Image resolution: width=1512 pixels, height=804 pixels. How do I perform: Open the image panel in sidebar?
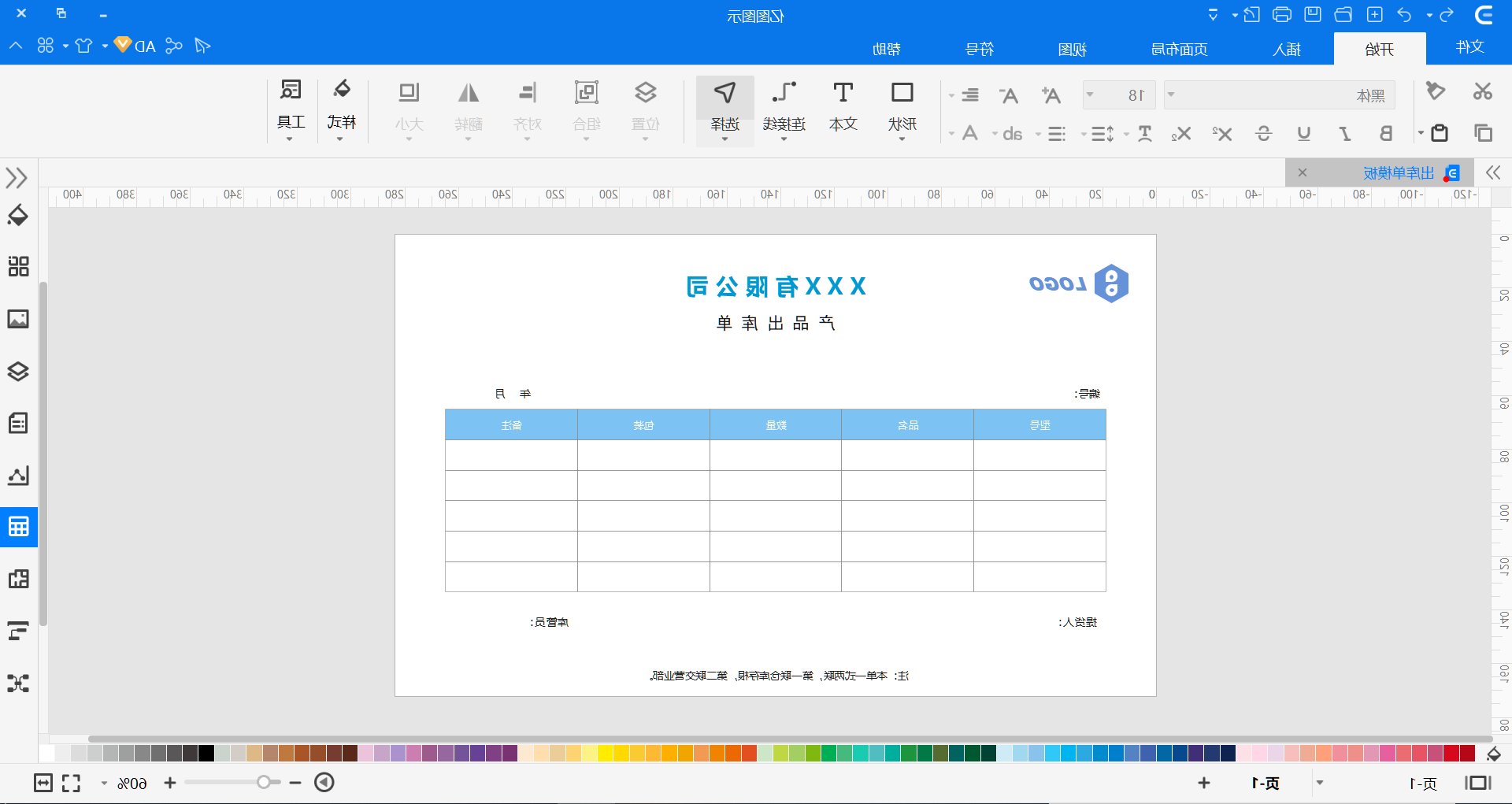[x=18, y=319]
